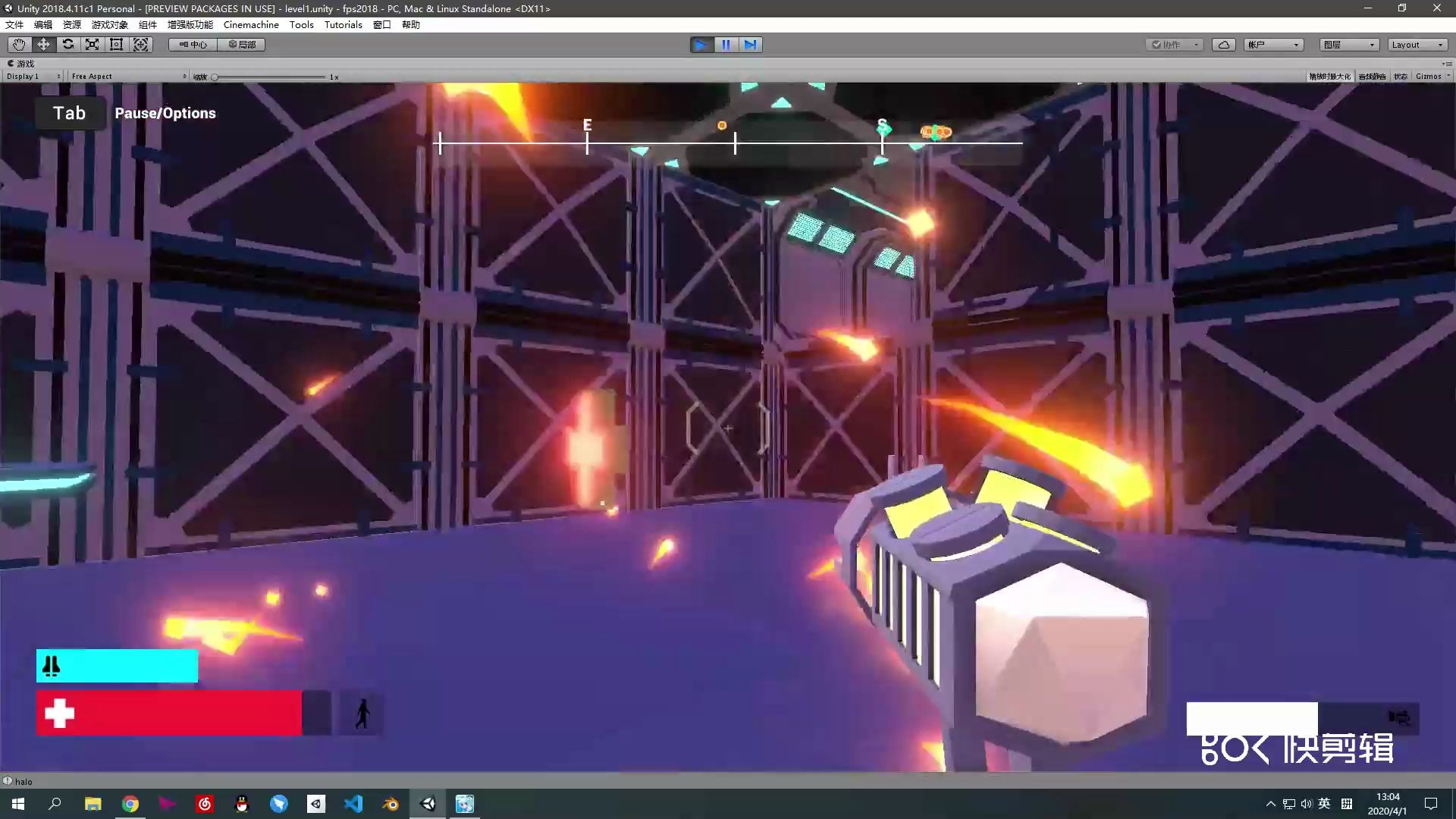Toggle Maximize On Play option

click(1329, 77)
